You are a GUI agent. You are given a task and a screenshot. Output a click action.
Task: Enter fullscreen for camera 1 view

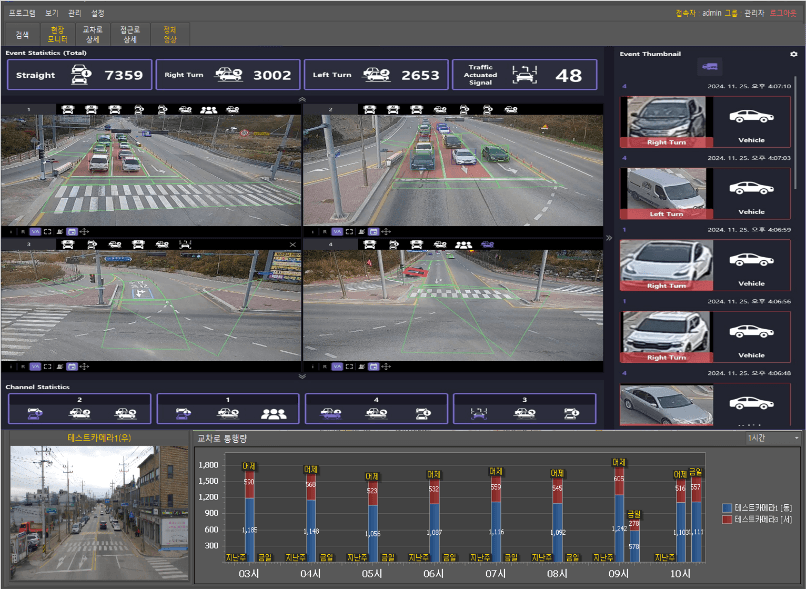click(x=47, y=232)
